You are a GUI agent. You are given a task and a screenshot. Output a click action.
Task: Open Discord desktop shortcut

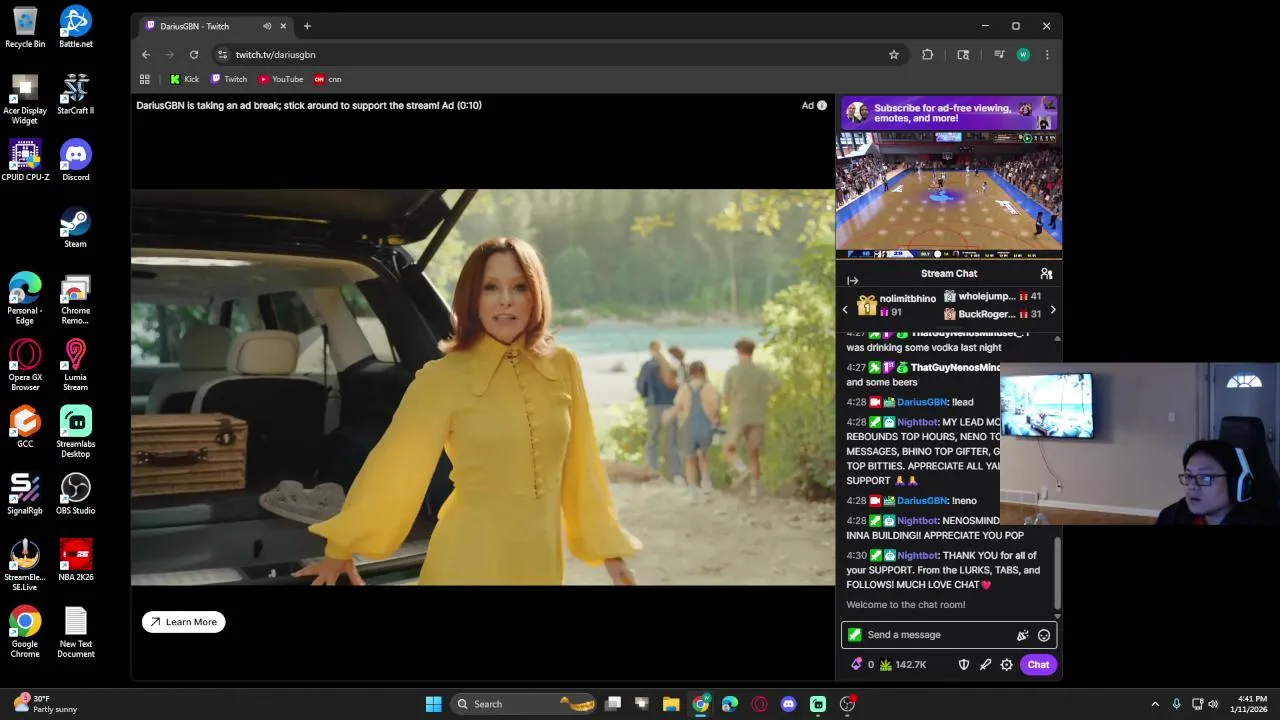[76, 160]
